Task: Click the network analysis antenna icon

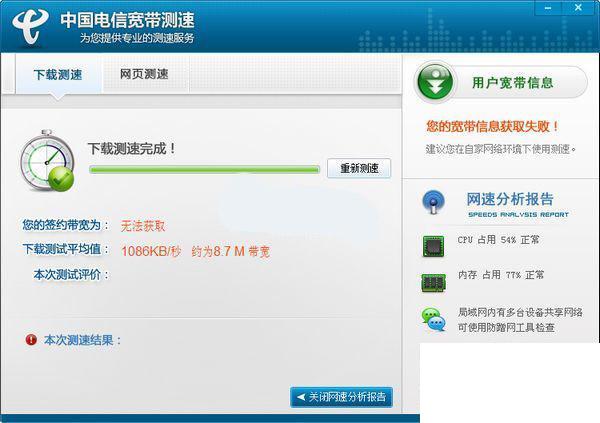Action: (434, 202)
